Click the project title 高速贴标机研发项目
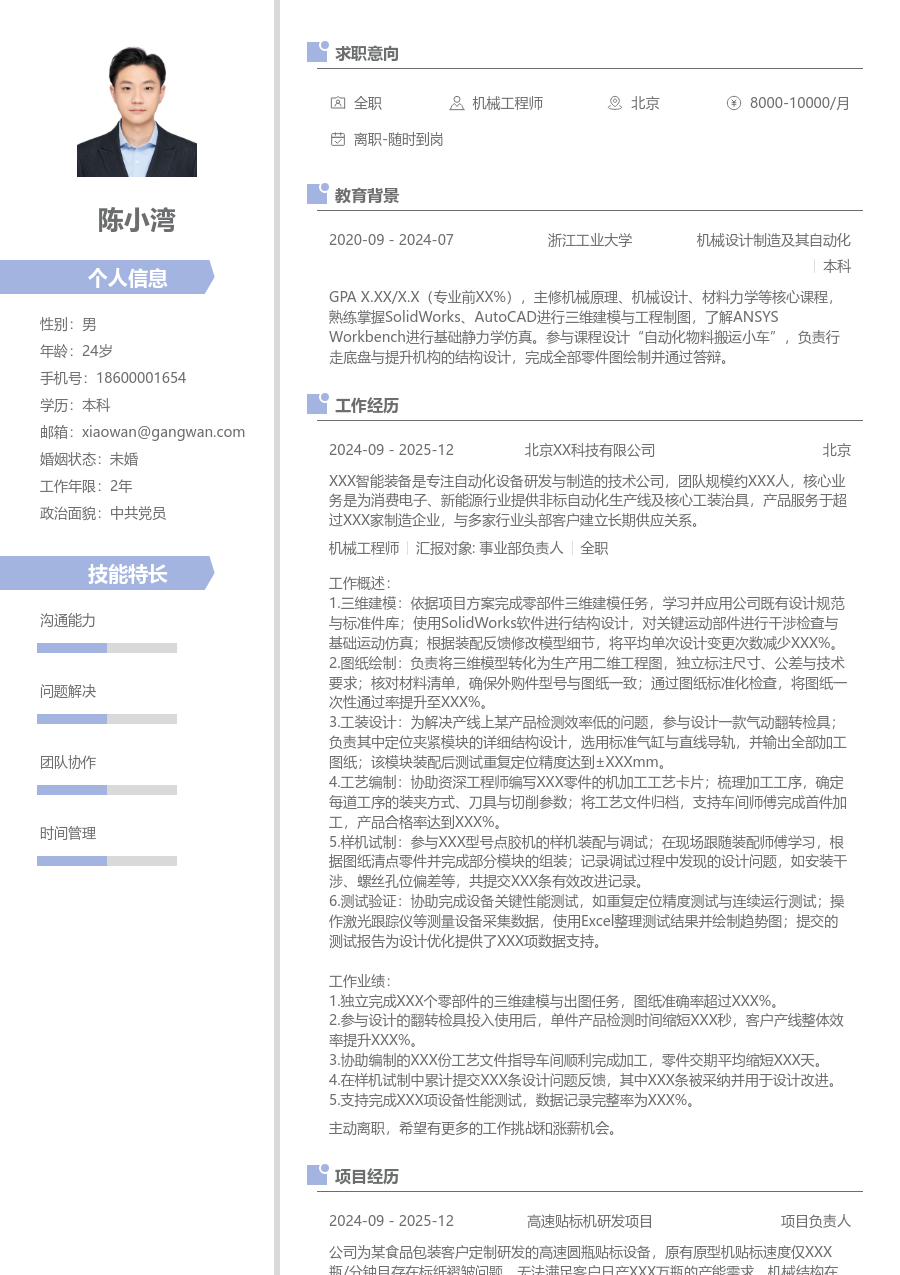Viewport: 900px width, 1275px height. coord(590,1221)
